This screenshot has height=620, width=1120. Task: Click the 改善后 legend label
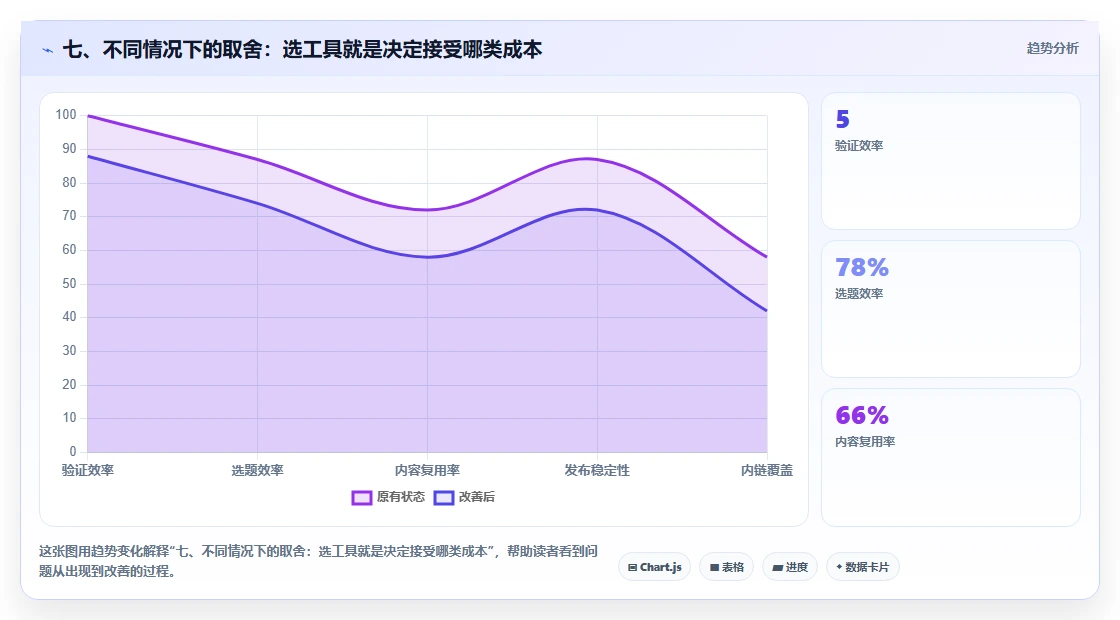(476, 497)
